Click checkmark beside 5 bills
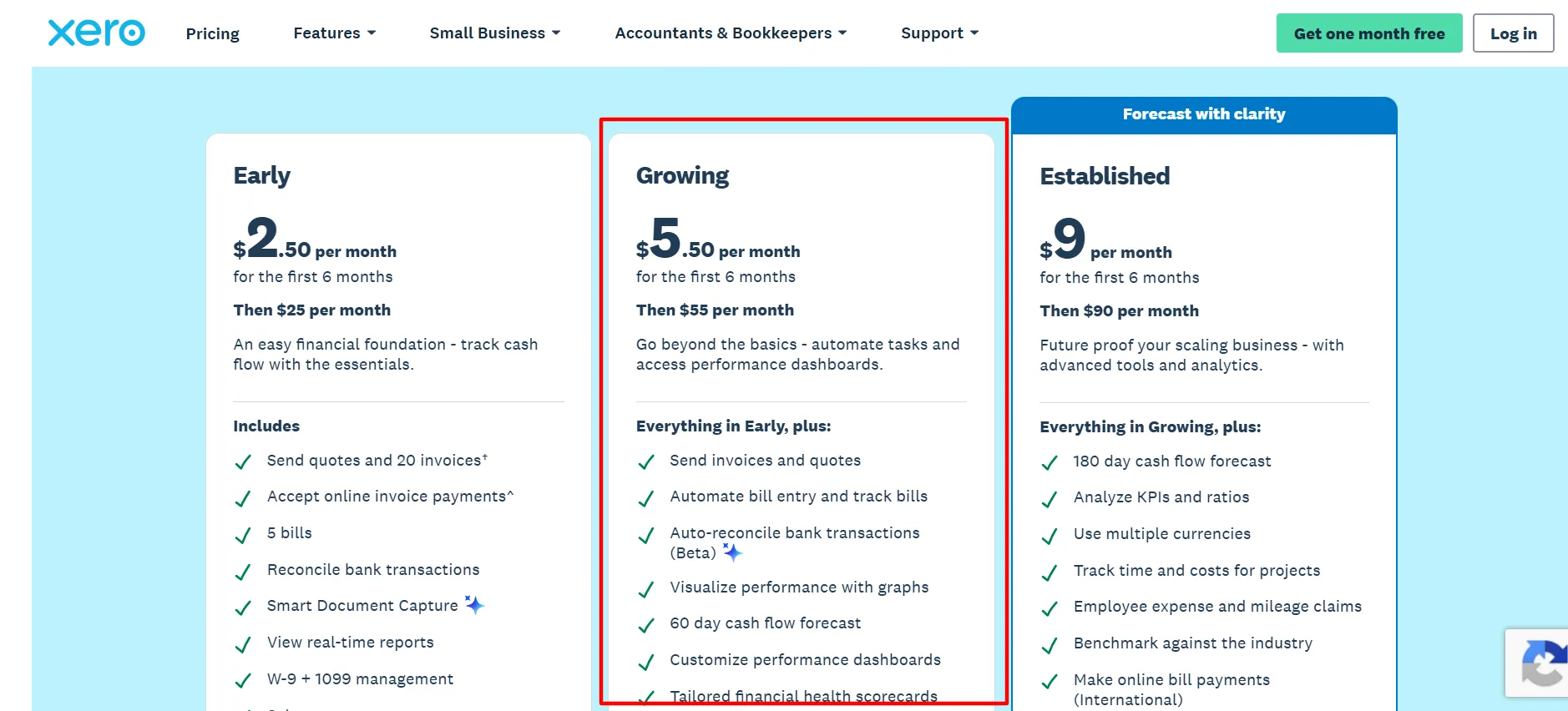 243,535
